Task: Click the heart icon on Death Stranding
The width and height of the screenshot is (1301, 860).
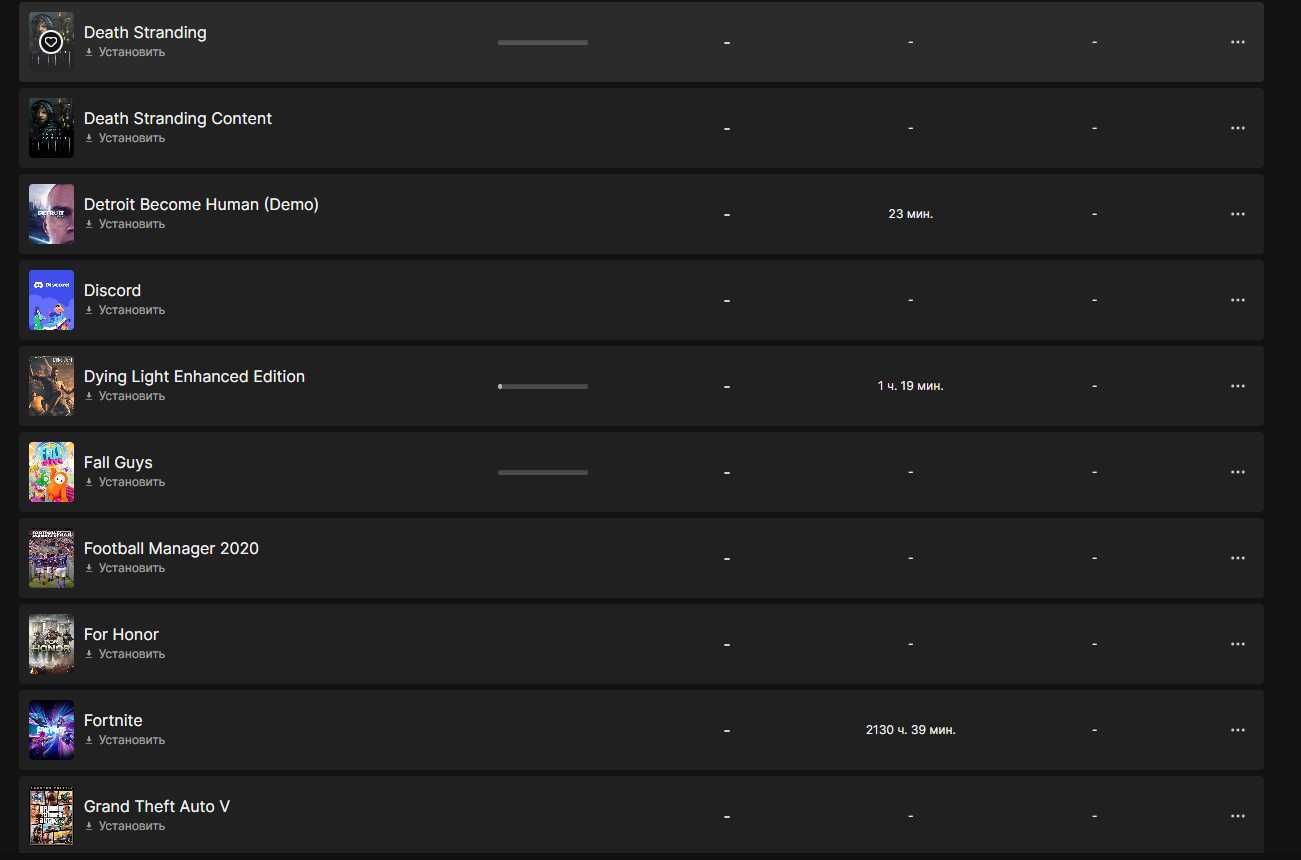Action: (51, 42)
